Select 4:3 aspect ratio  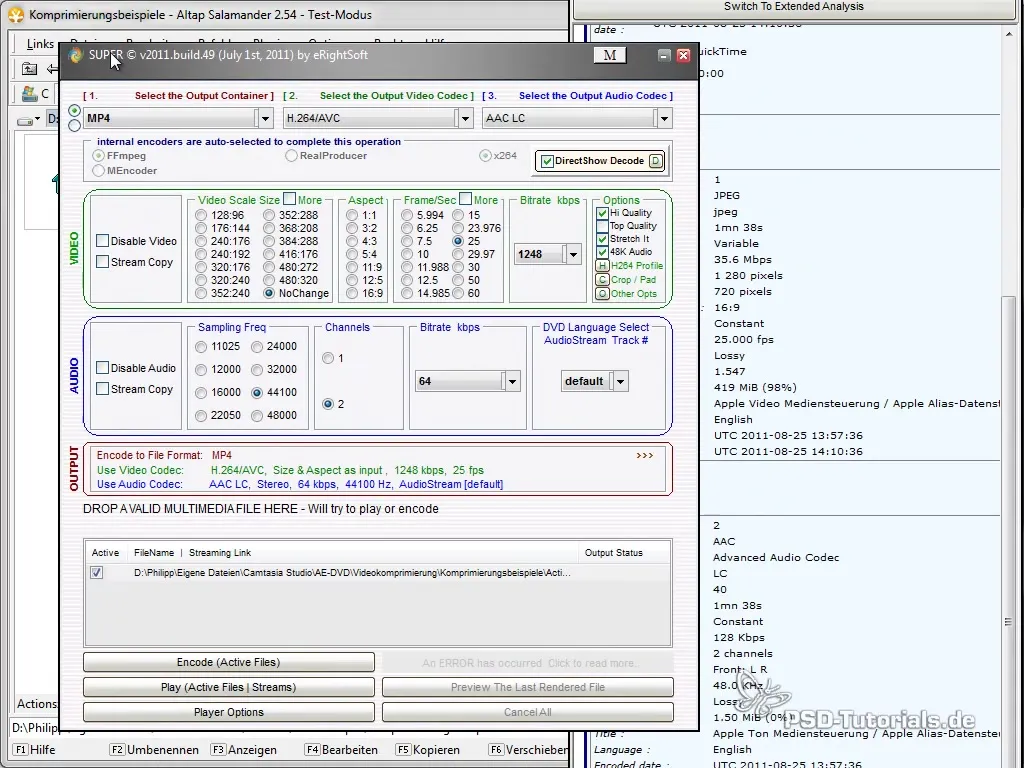click(352, 241)
